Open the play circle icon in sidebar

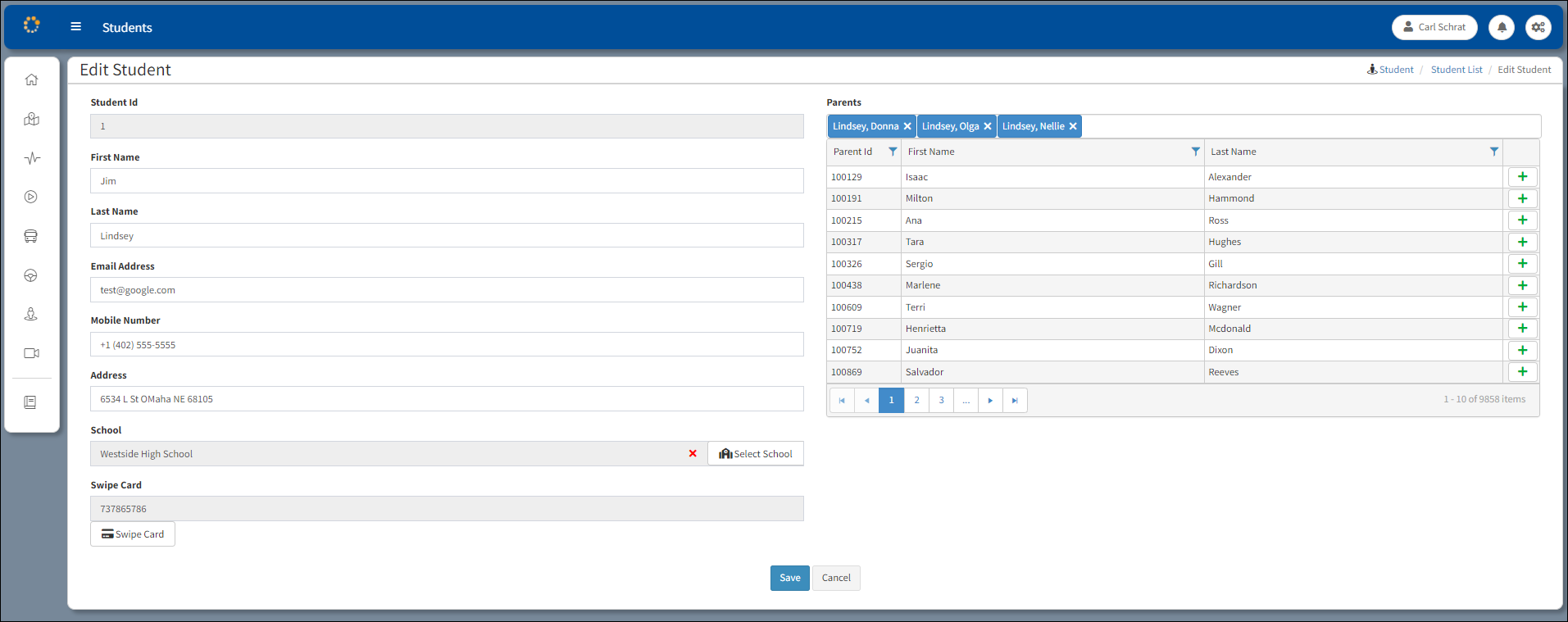pos(31,197)
